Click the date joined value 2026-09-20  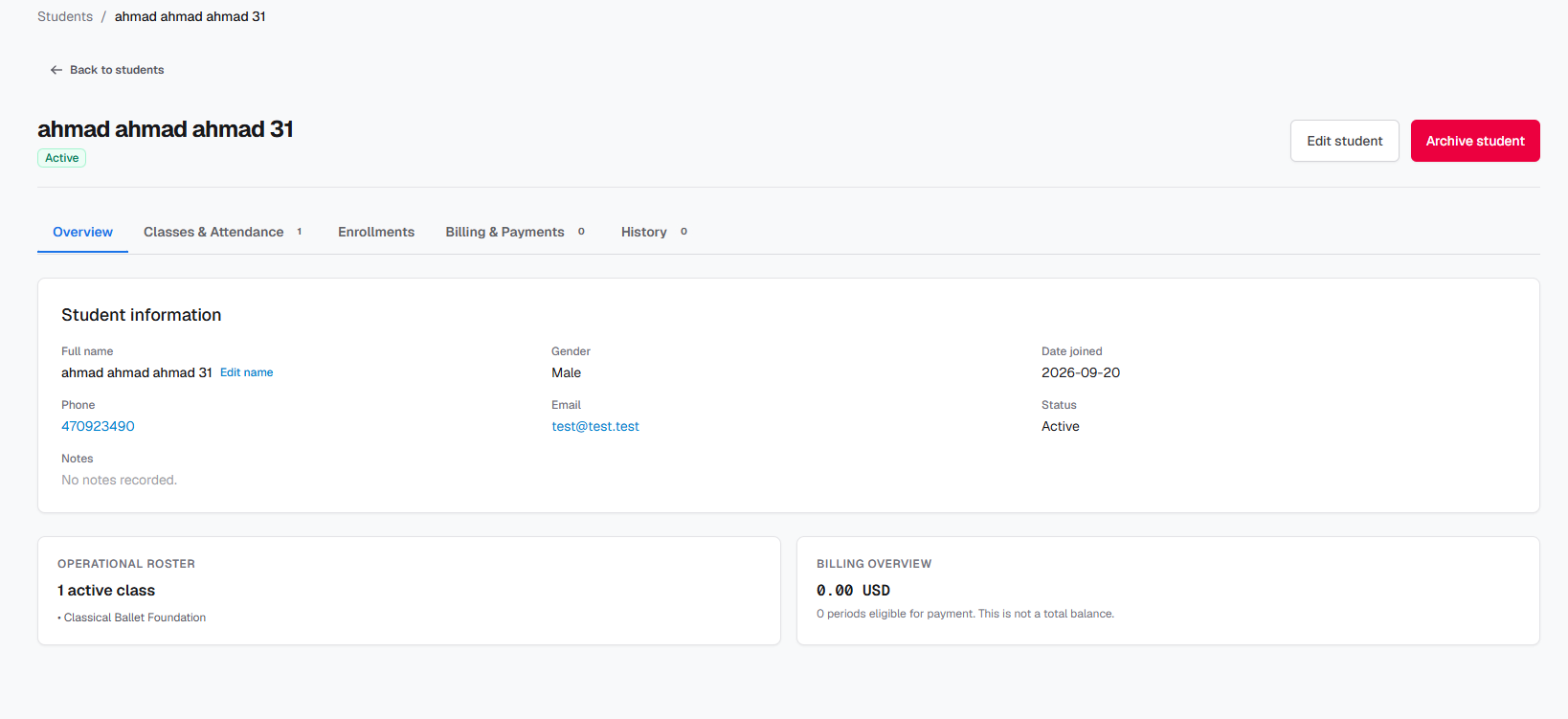(x=1081, y=372)
